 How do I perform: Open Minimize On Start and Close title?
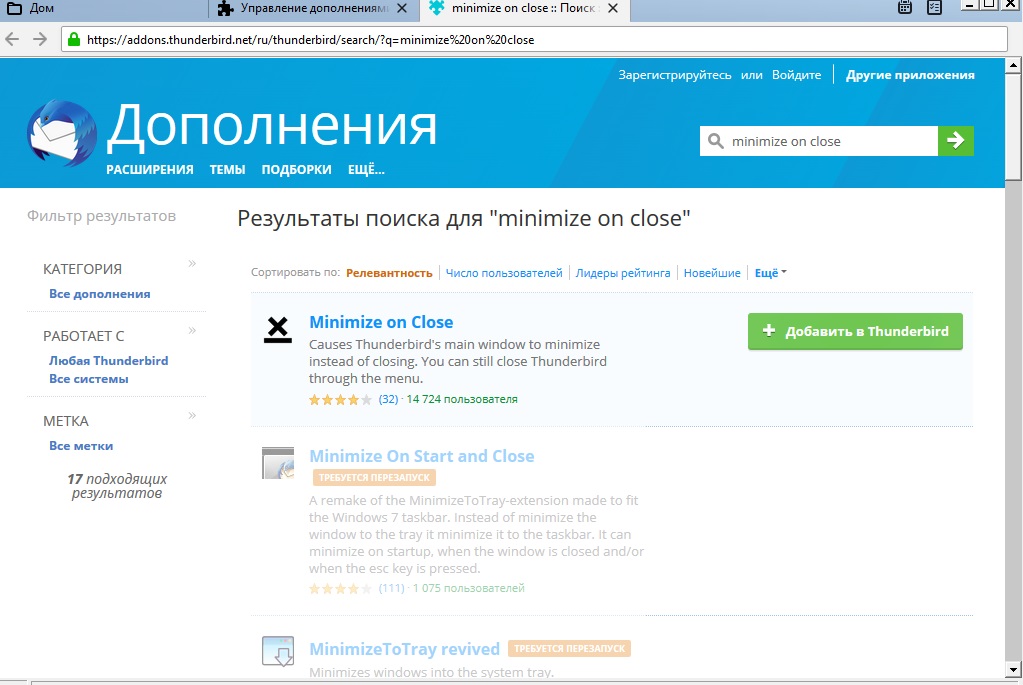(421, 456)
